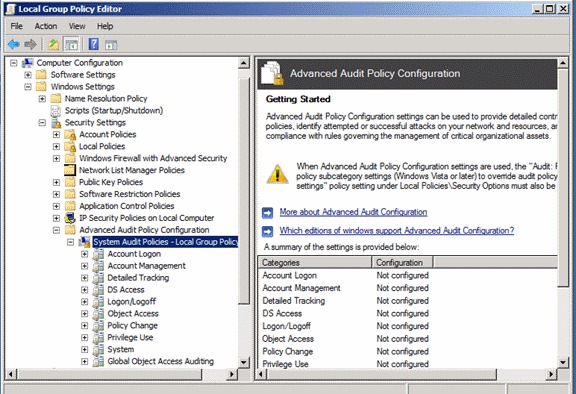Click the Network List Manager Policies icon
The image size is (576, 394).
[69, 170]
